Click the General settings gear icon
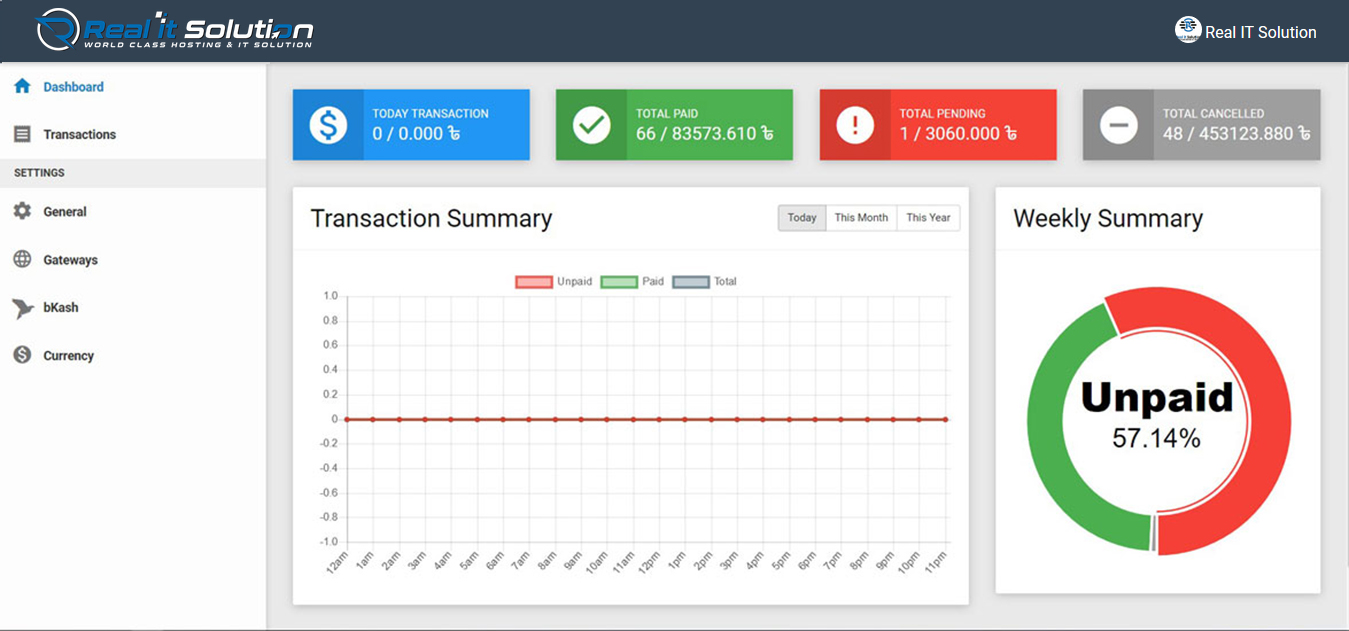 (x=22, y=211)
